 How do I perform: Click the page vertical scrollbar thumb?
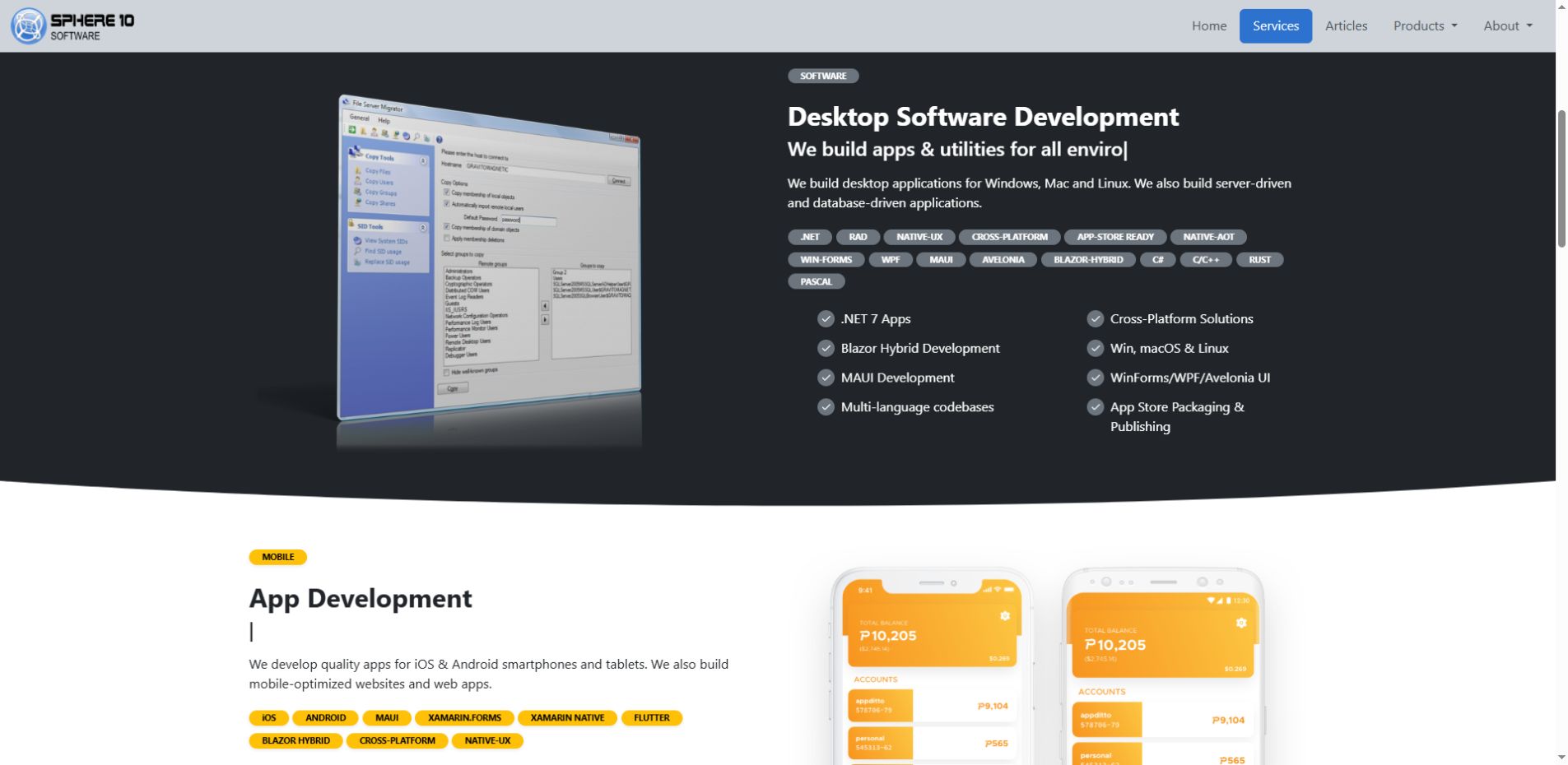1561,178
